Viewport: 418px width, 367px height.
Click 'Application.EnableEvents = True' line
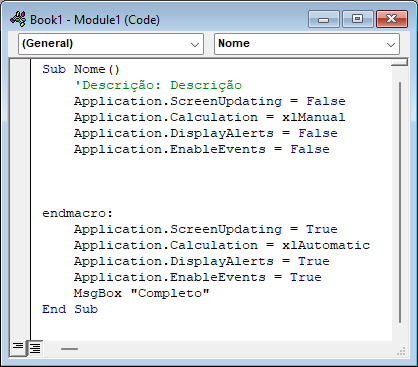click(x=198, y=277)
